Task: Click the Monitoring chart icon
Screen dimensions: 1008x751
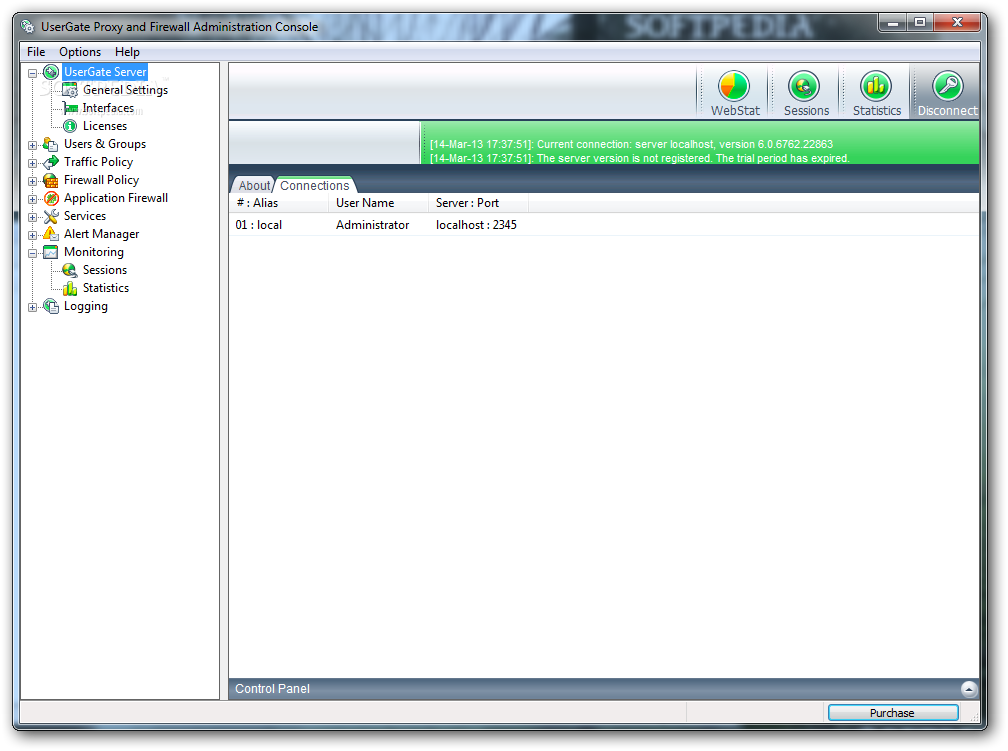Action: click(51, 252)
